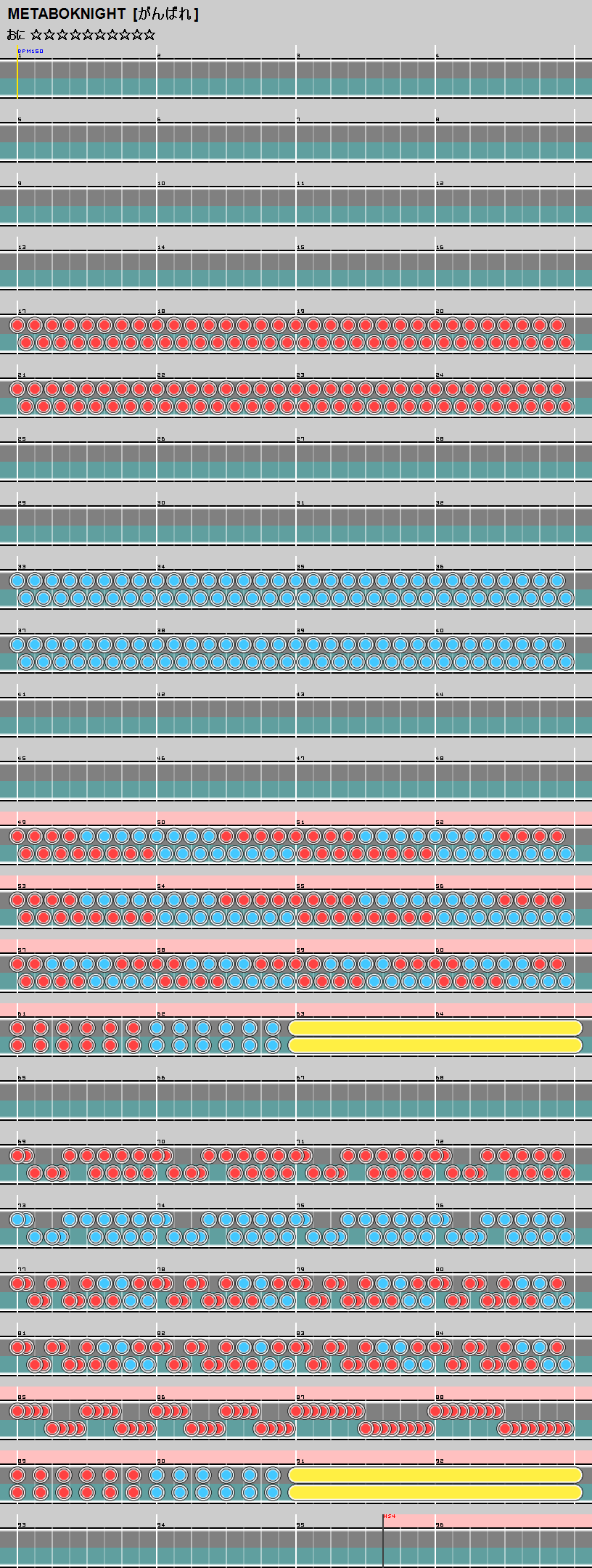Viewport: 592px width, 1568px height.
Task: Click measure number 94 label
Action: [161, 1525]
